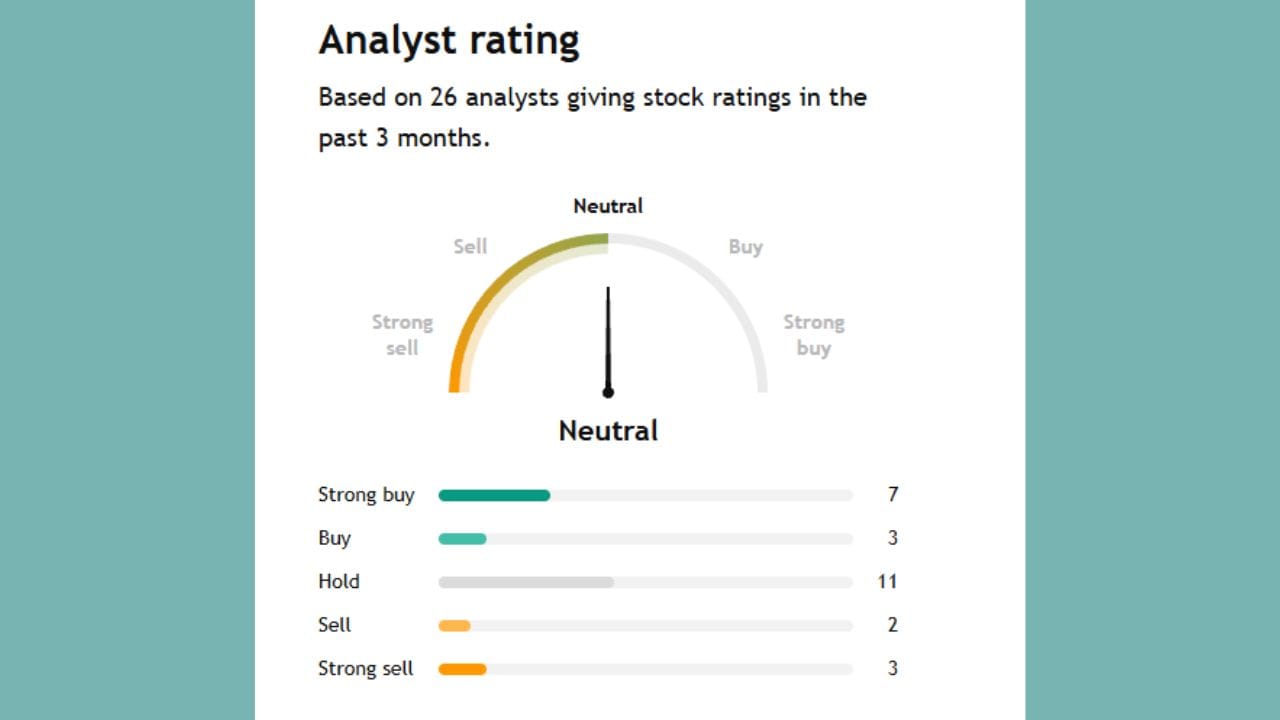This screenshot has width=1280, height=720.
Task: Click the Strong buy row label
Action: click(x=366, y=495)
